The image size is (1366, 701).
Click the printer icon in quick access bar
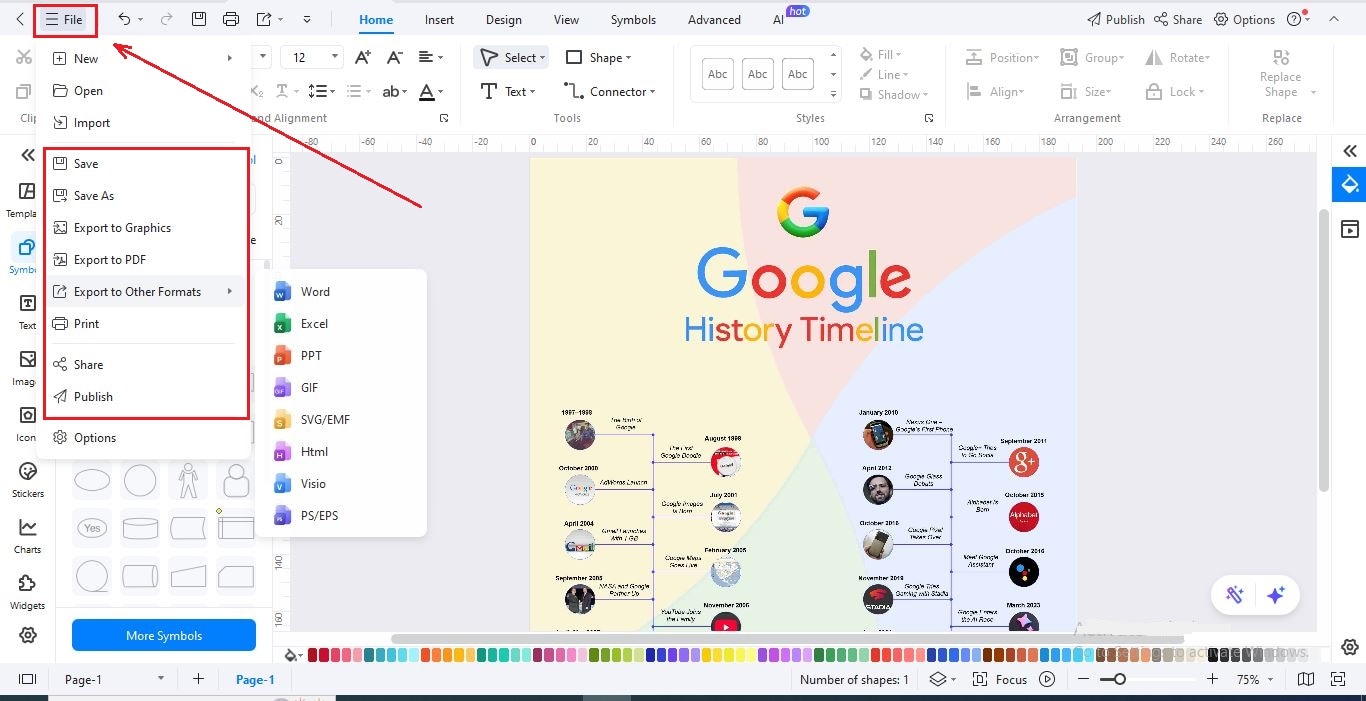[x=231, y=19]
